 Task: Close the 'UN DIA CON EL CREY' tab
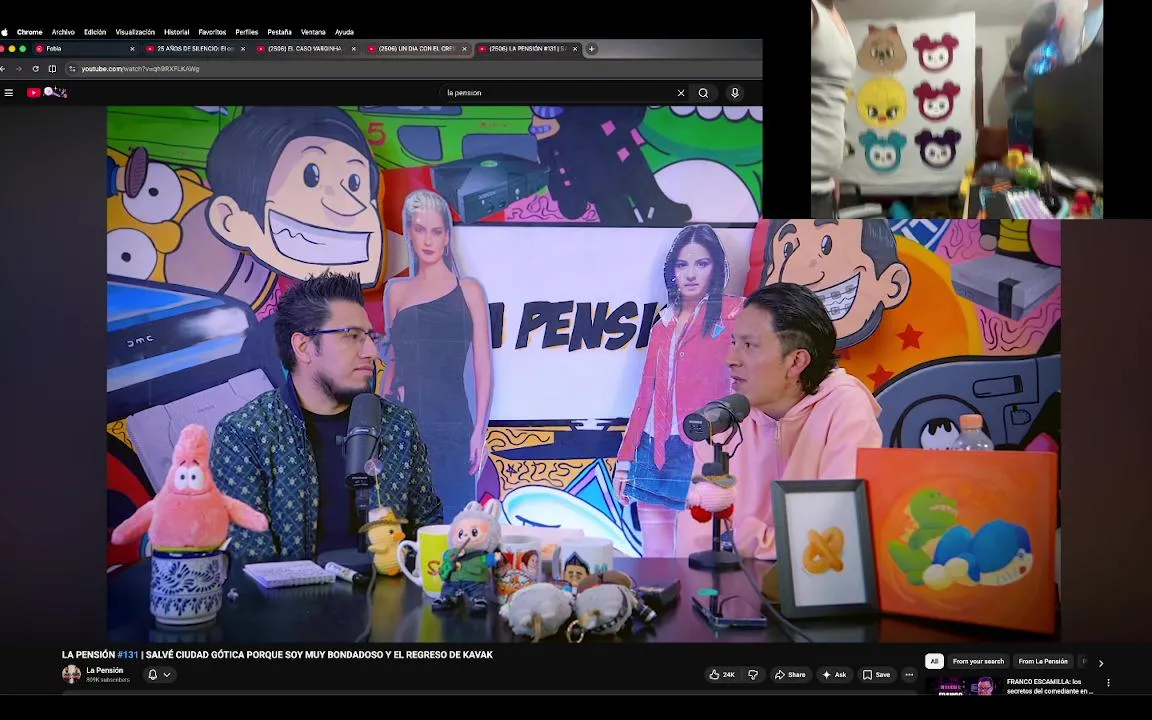(464, 48)
